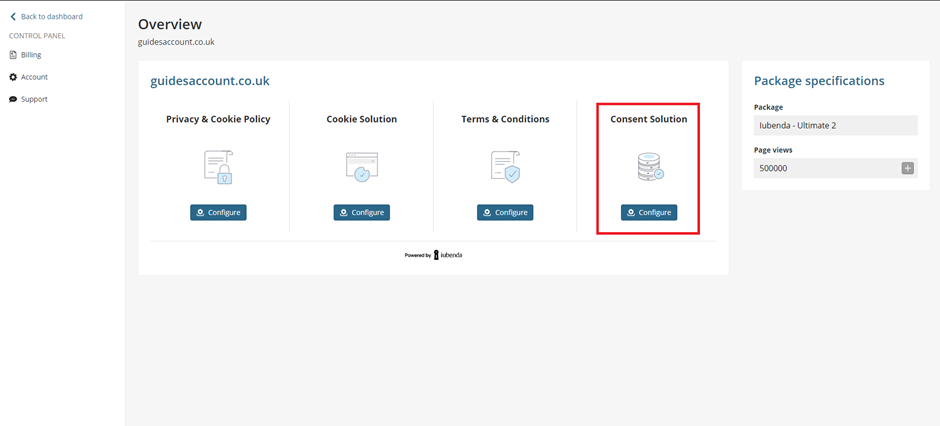Select the Consent Solution title
The image size is (940, 426).
(649, 119)
